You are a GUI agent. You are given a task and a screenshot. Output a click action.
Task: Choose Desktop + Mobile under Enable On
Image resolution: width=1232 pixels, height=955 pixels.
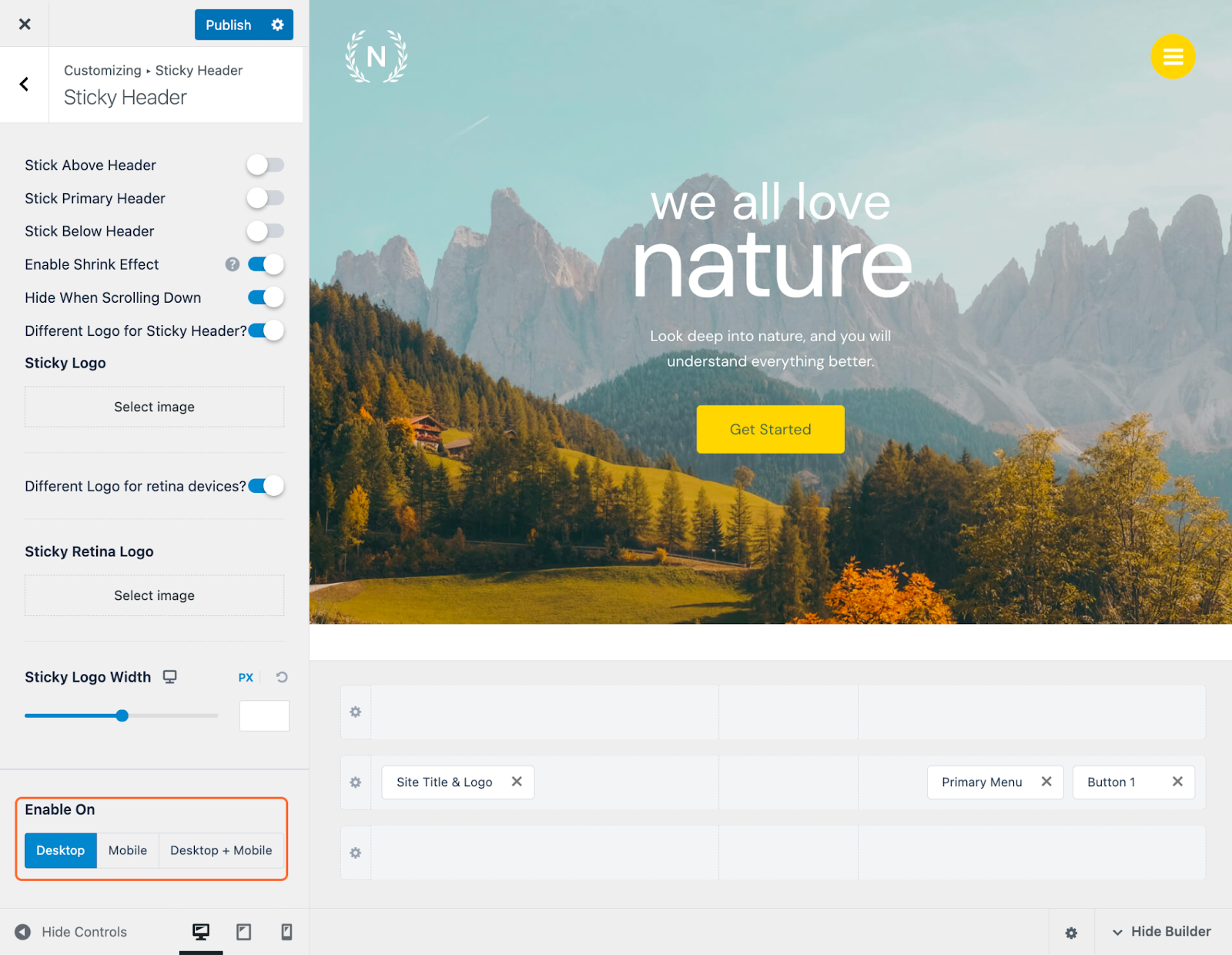[x=221, y=850]
